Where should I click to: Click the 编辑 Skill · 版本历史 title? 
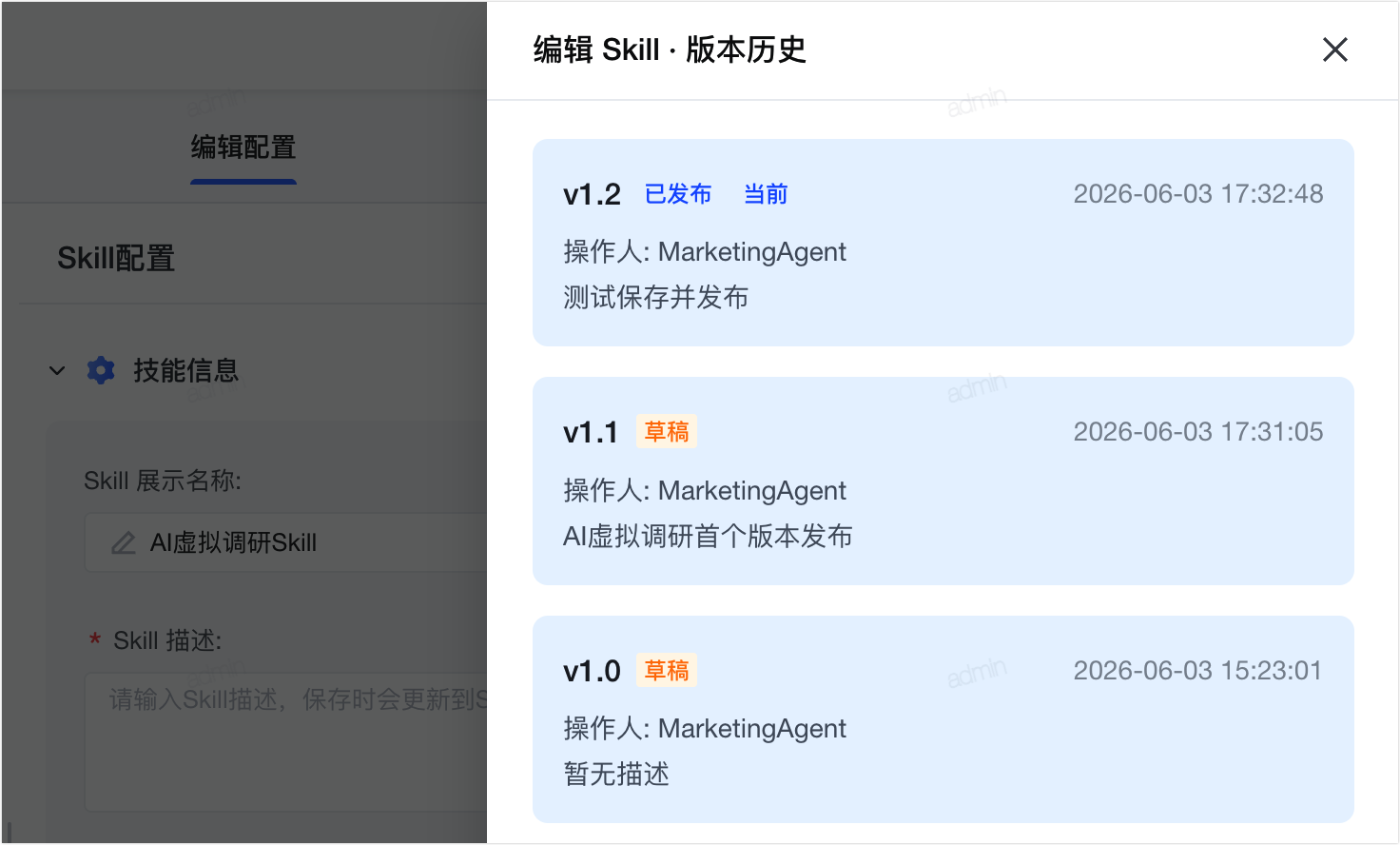coord(670,49)
